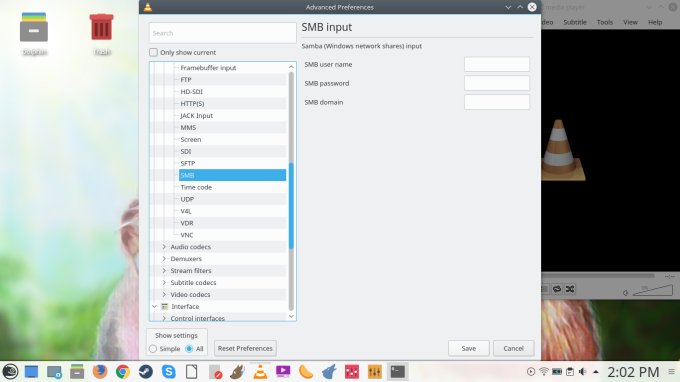Open the panel hamburger menu at taskbar end
This screenshot has height=382, width=680.
tap(671, 372)
